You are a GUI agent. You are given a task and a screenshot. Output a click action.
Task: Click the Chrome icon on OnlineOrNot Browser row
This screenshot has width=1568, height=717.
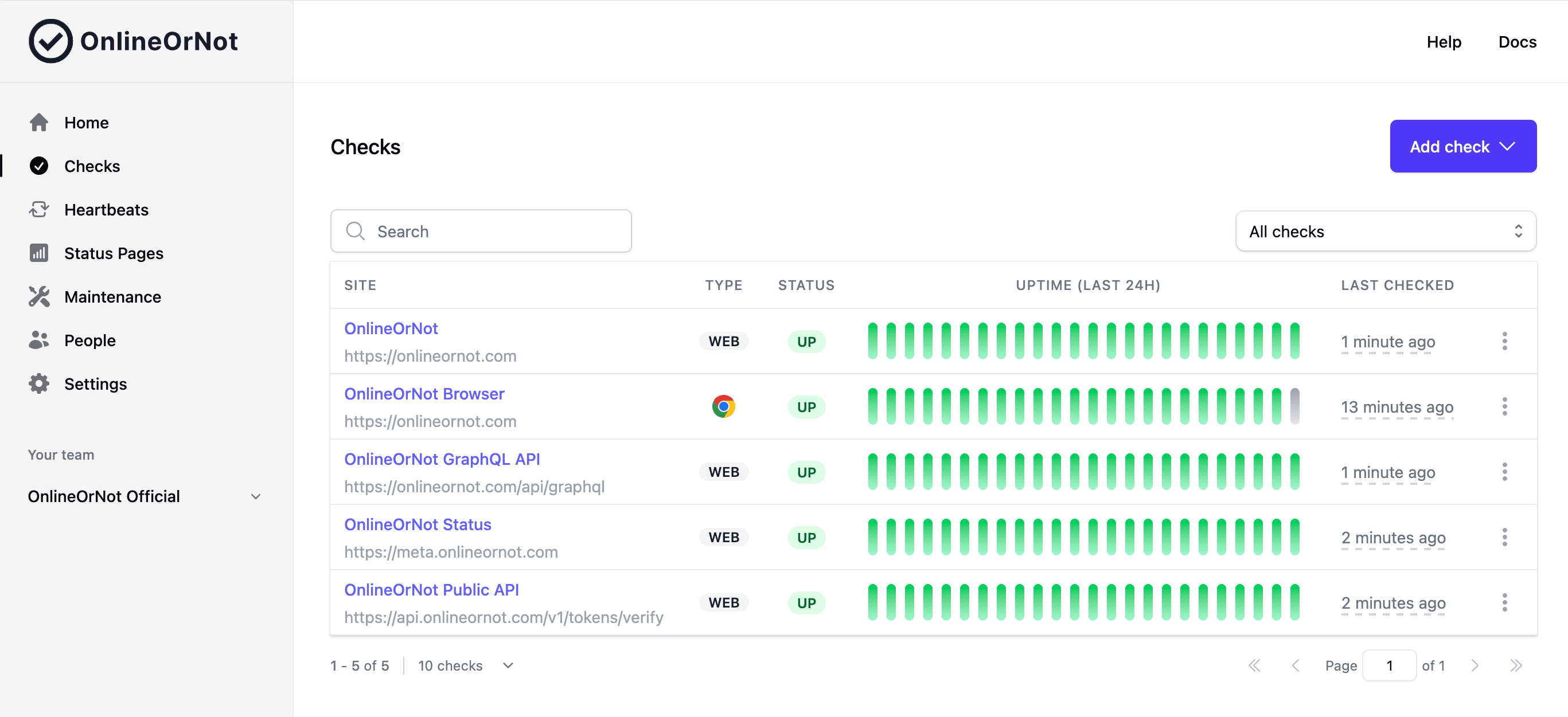point(724,406)
